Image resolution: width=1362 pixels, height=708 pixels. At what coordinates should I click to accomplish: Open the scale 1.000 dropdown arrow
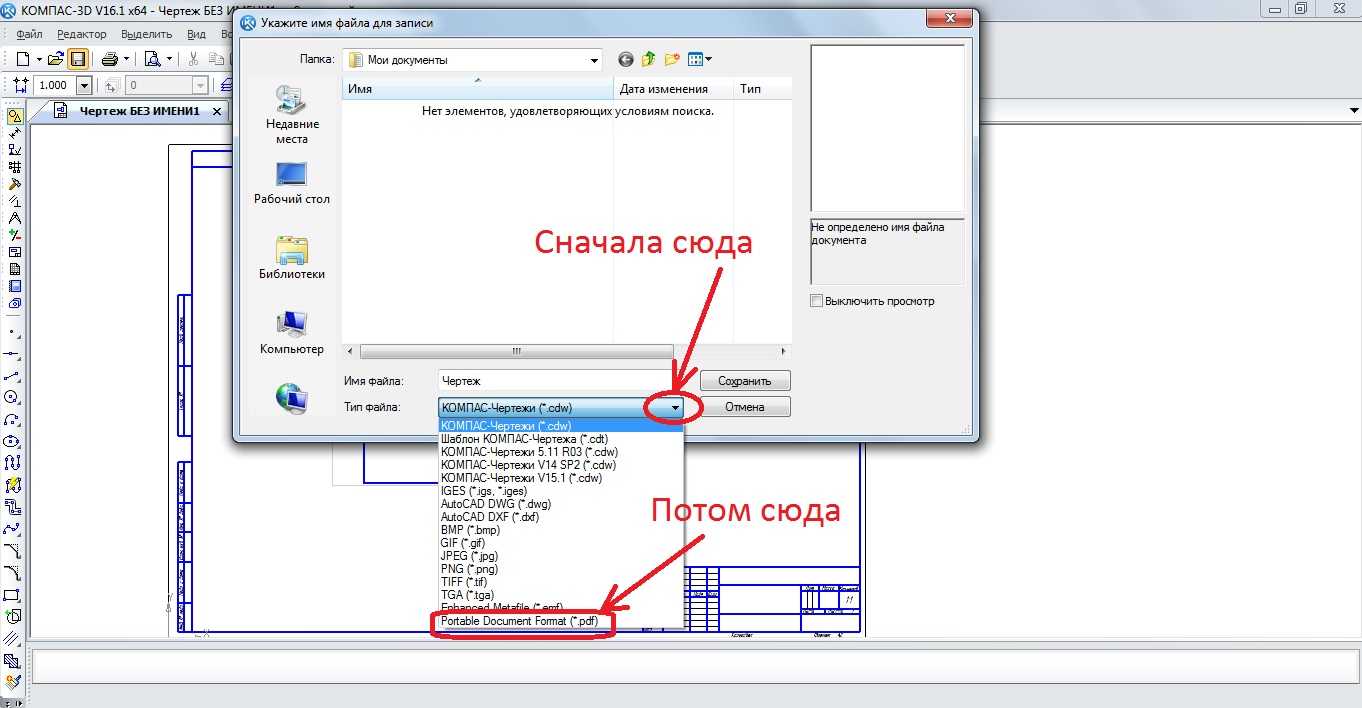coord(83,86)
